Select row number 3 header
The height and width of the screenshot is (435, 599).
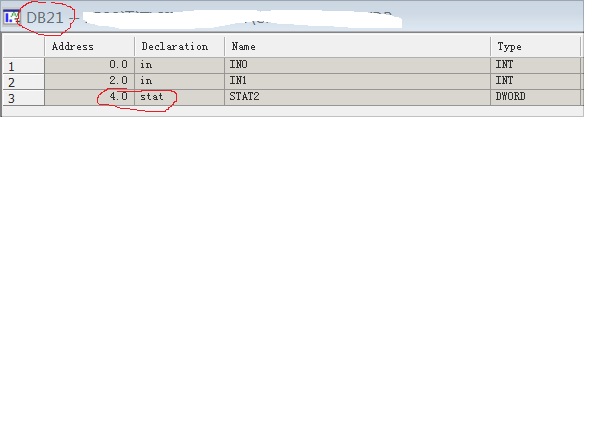[x=23, y=98]
